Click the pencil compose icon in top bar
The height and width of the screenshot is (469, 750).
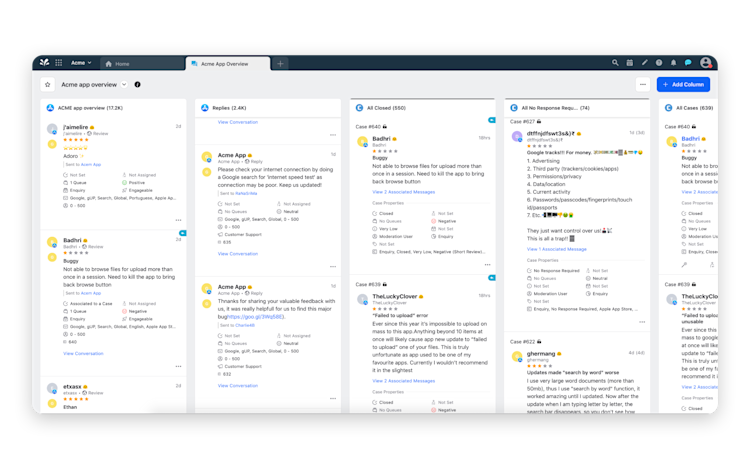[x=644, y=63]
